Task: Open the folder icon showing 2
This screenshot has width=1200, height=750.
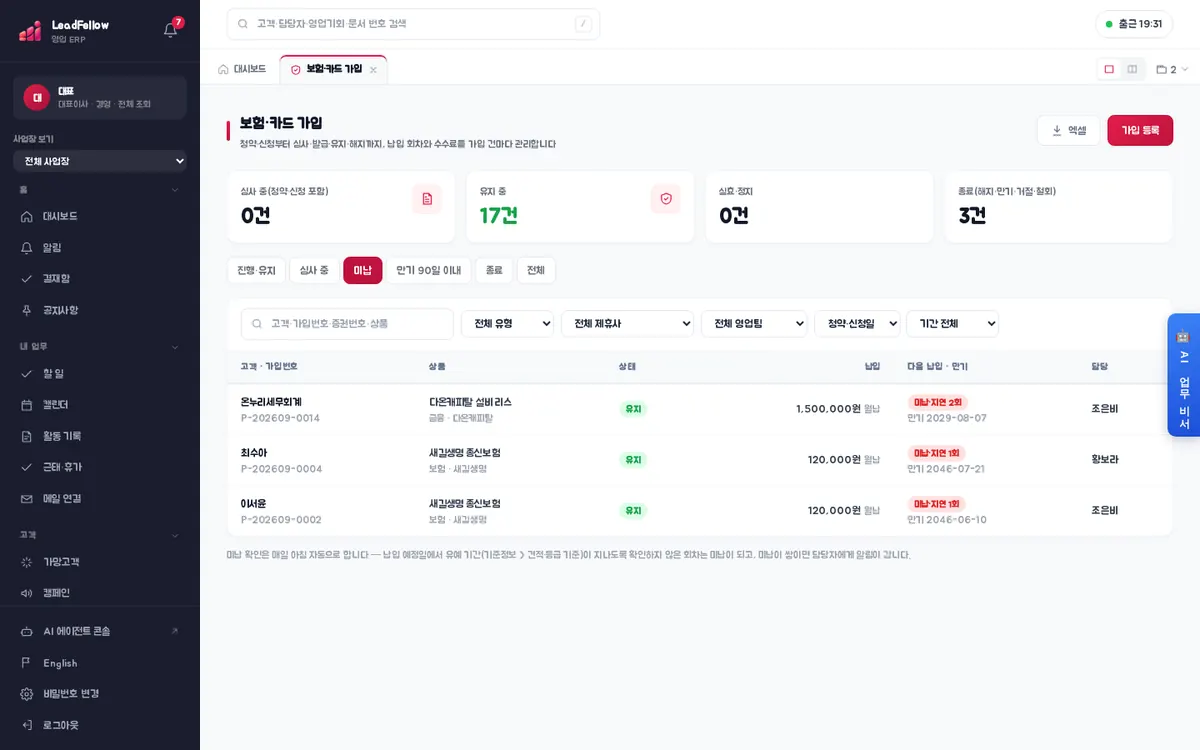Action: point(1172,70)
